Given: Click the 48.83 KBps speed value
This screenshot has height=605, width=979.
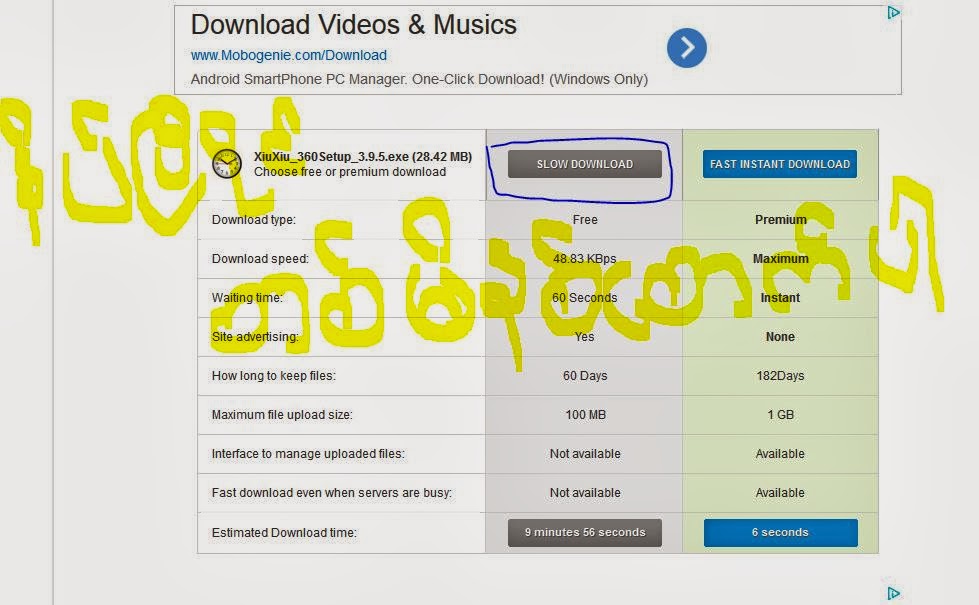Looking at the screenshot, I should (584, 258).
